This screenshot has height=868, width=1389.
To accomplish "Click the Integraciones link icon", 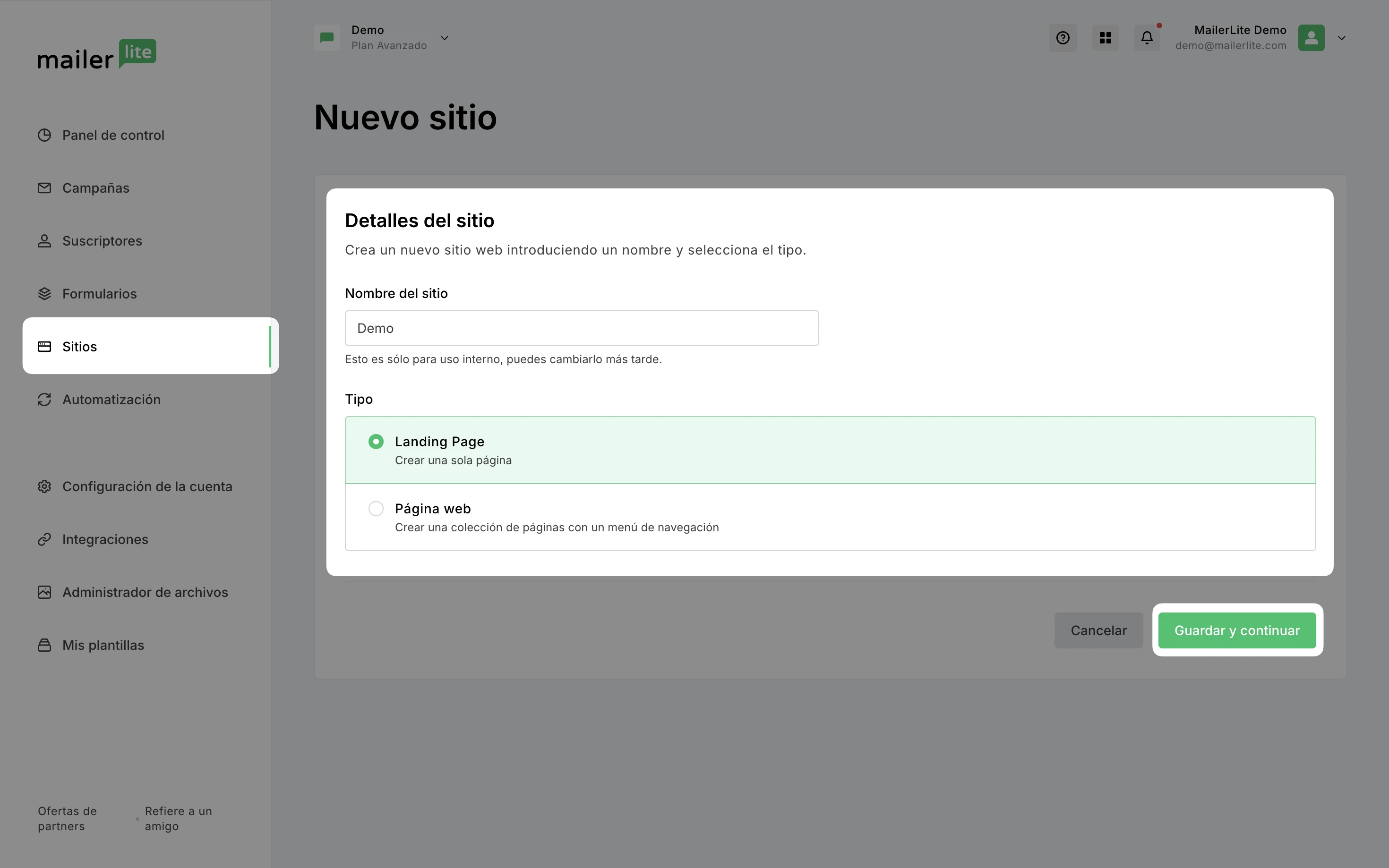I will (x=44, y=539).
